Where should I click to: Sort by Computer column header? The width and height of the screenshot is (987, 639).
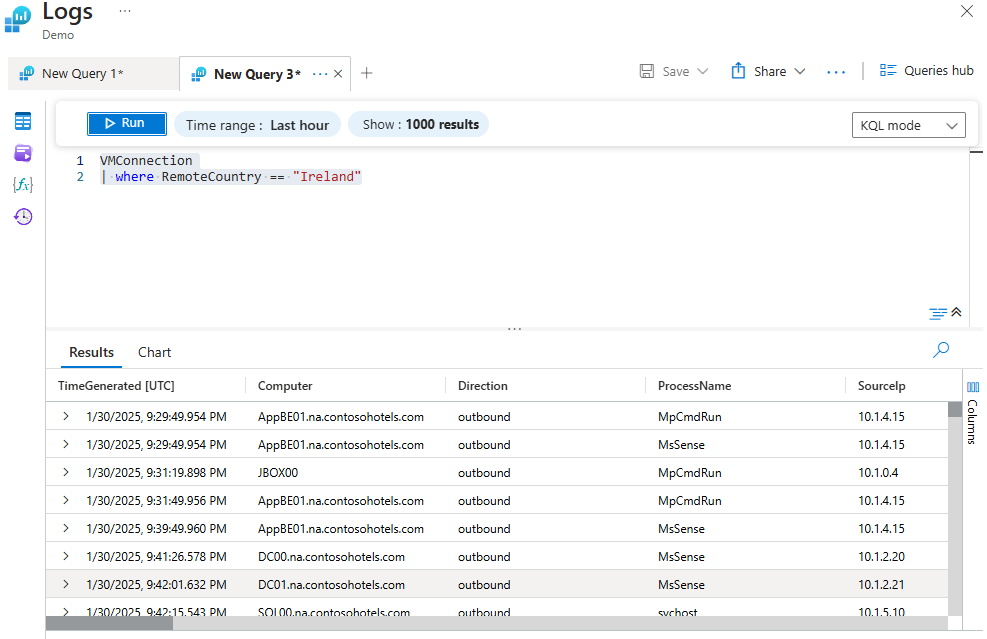click(x=285, y=386)
